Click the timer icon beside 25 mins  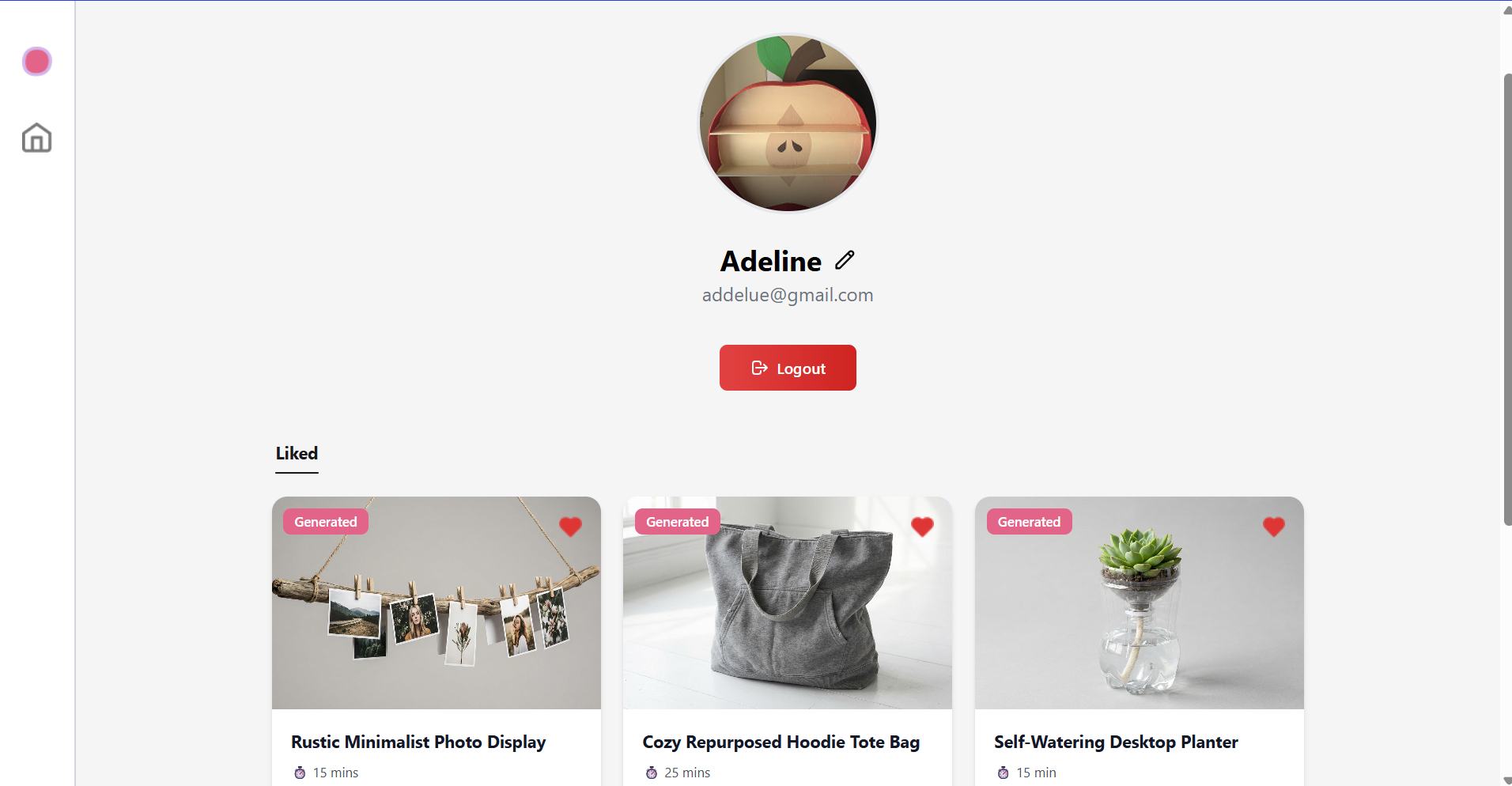(652, 773)
